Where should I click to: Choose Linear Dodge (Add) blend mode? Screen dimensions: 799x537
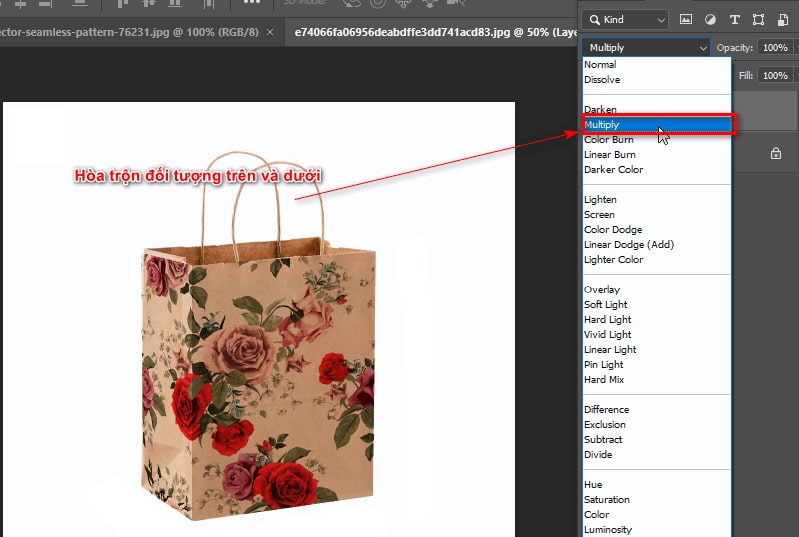click(x=657, y=245)
